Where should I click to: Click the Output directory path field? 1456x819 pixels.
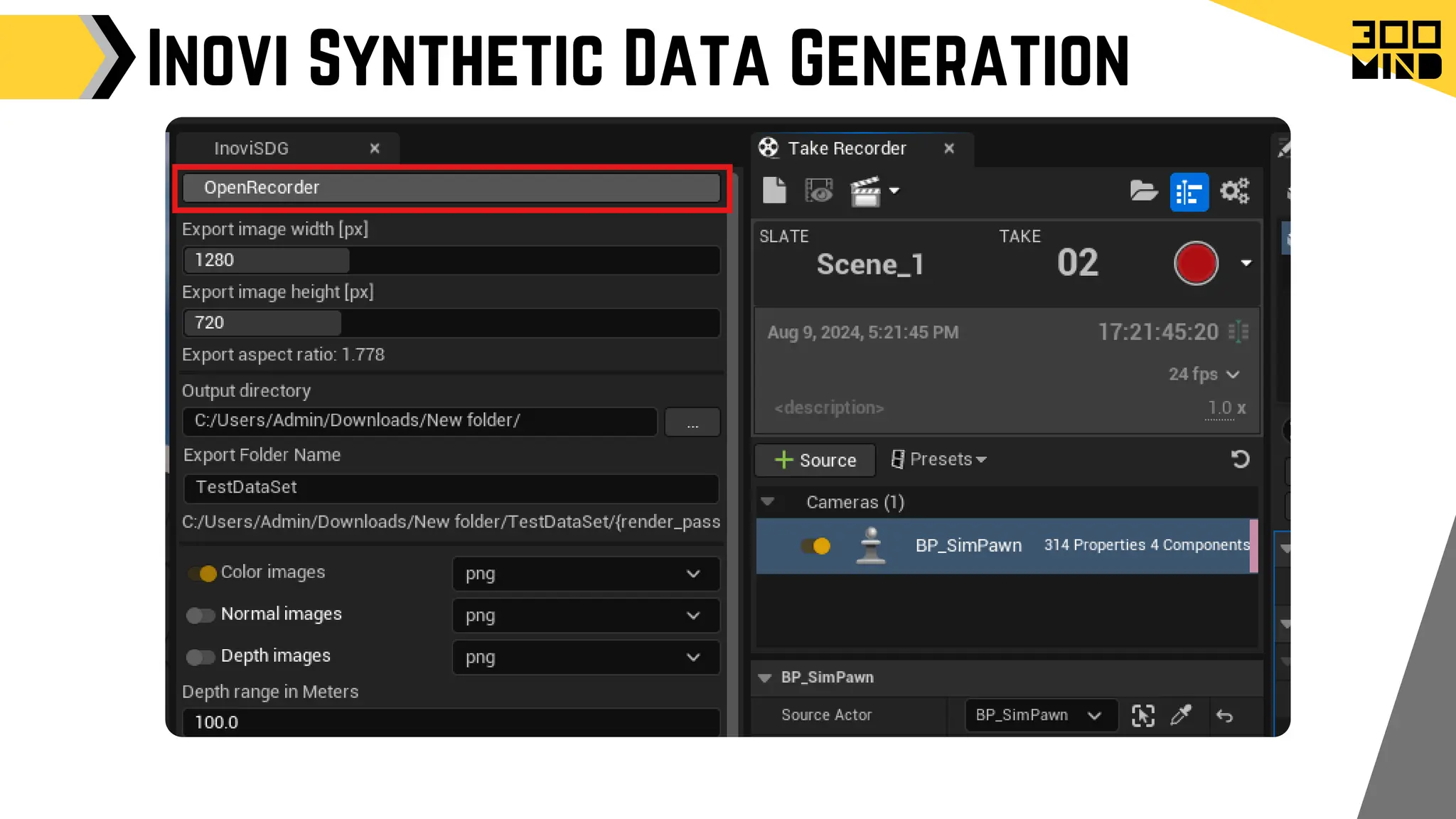pos(419,421)
